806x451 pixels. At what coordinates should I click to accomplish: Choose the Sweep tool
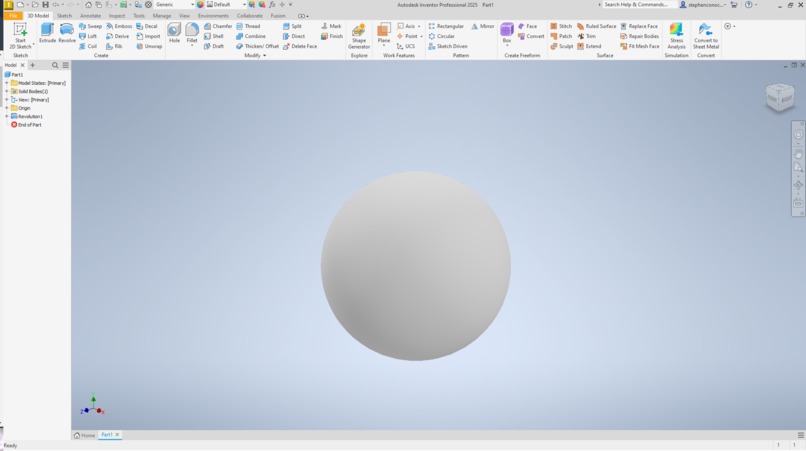[x=90, y=26]
